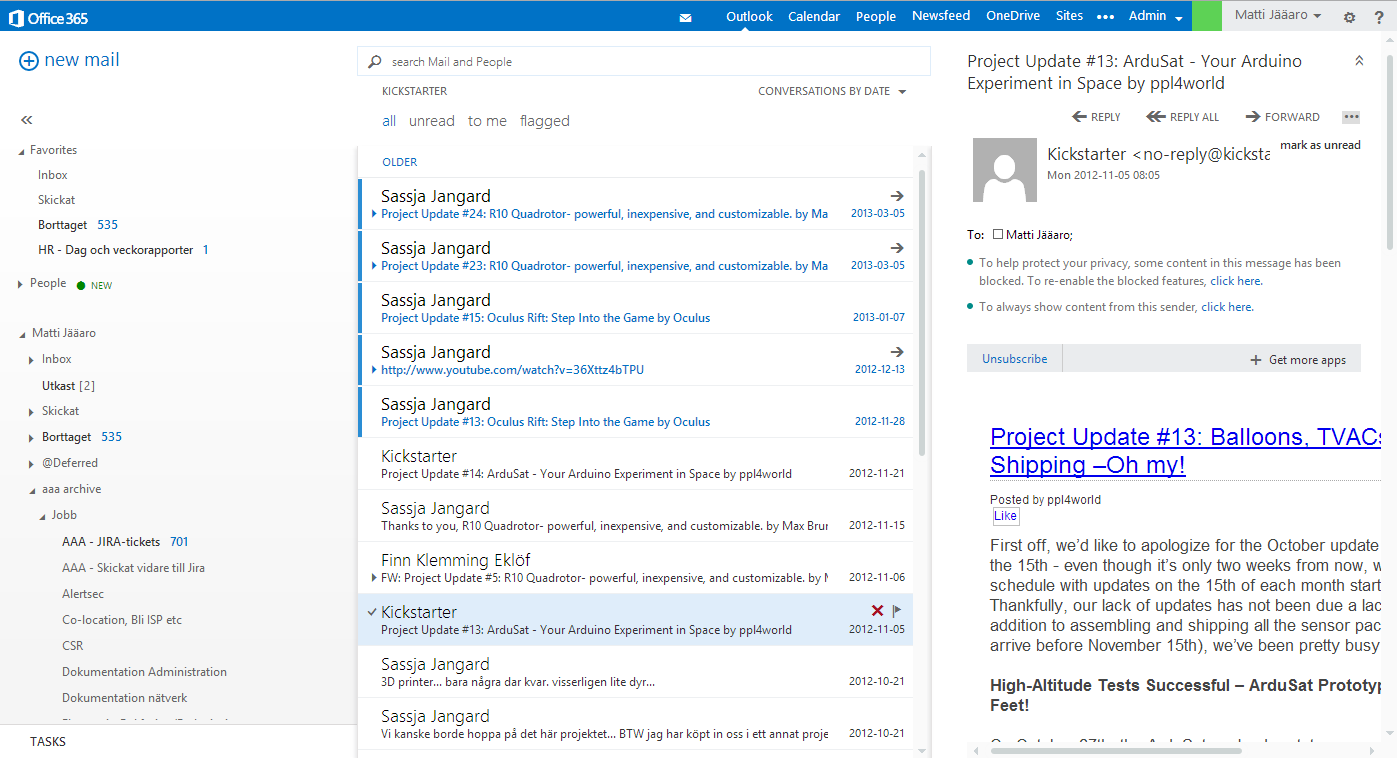Click the new mail plus icon
Image resolution: width=1397 pixels, height=758 pixels.
point(29,61)
